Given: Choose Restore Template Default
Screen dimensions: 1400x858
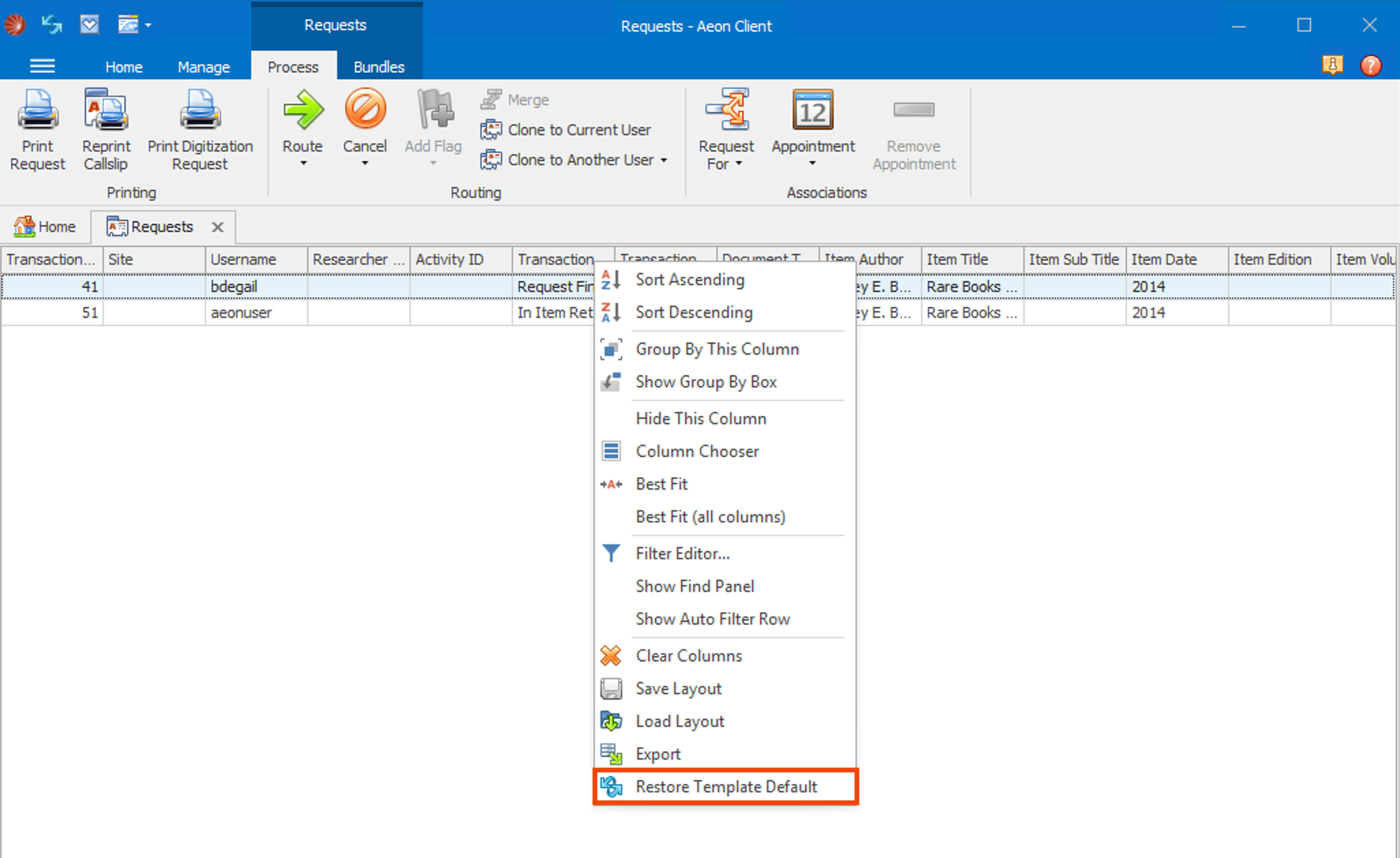Looking at the screenshot, I should tap(725, 786).
